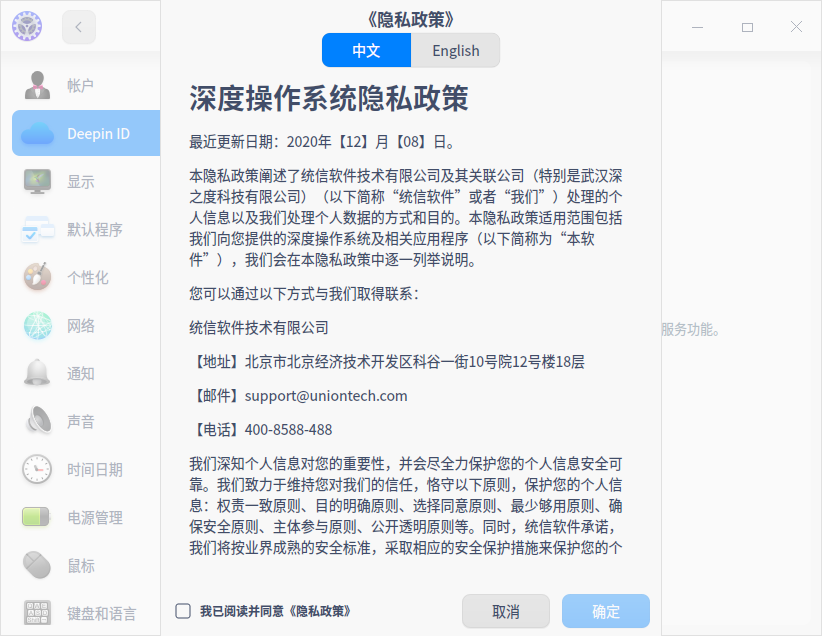Select the 键盘和语言 sidebar label
This screenshot has height=636, width=822.
101,613
